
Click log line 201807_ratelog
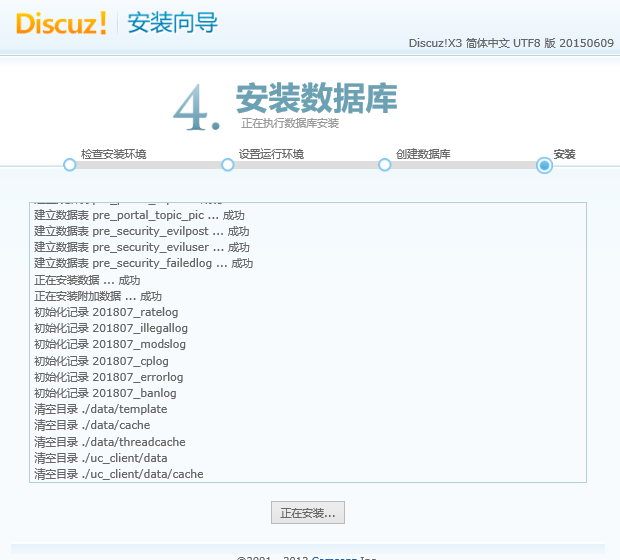106,312
